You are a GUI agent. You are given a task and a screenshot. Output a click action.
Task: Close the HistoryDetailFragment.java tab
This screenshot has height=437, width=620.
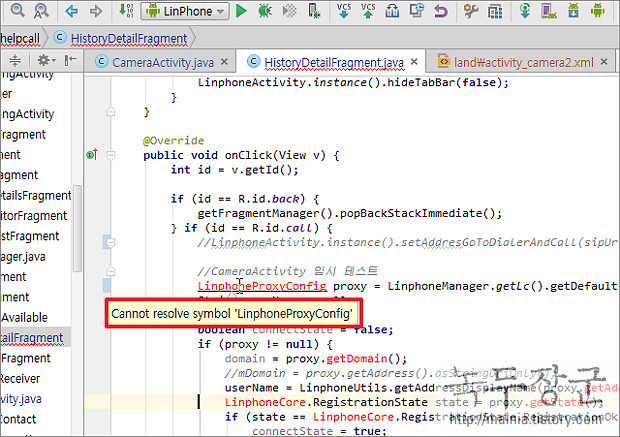pos(414,62)
